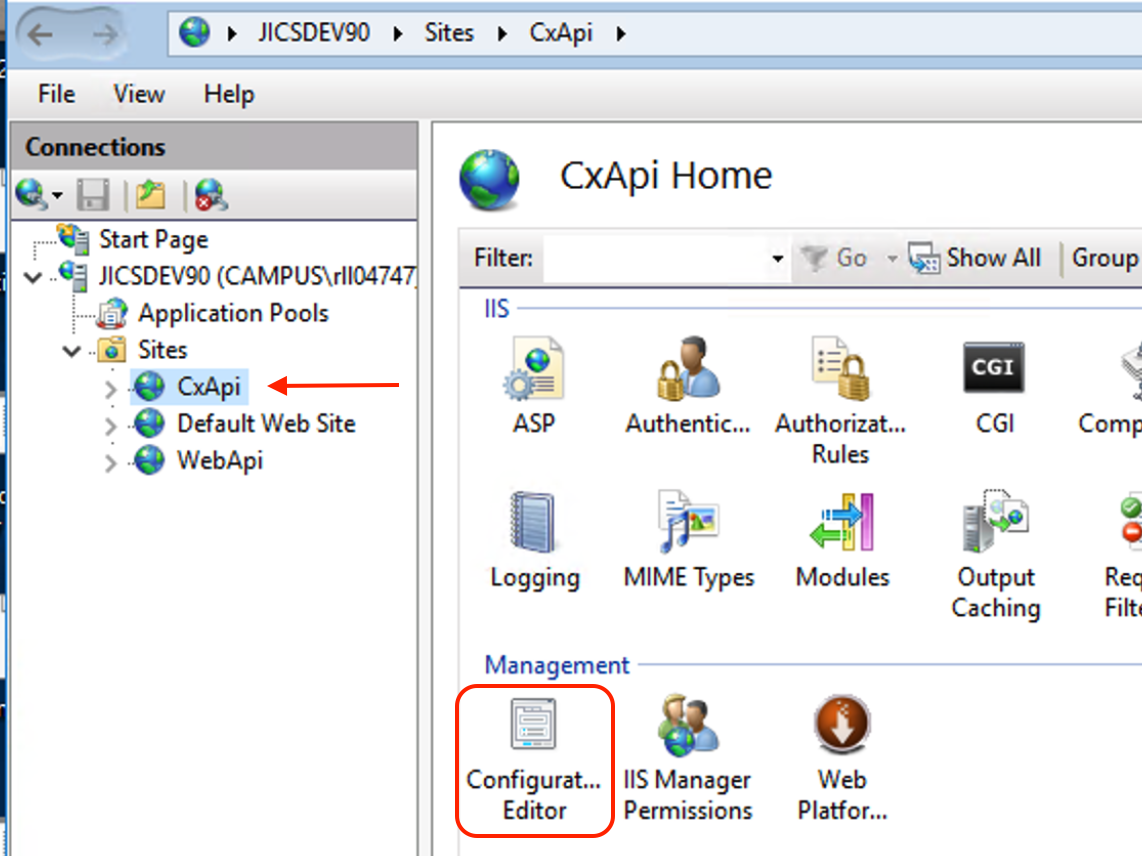
Task: Click the Delete Connection icon
Action: (211, 195)
